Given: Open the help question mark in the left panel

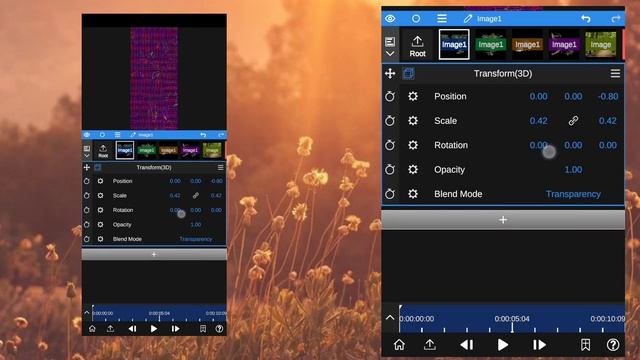Looking at the screenshot, I should pos(219,329).
